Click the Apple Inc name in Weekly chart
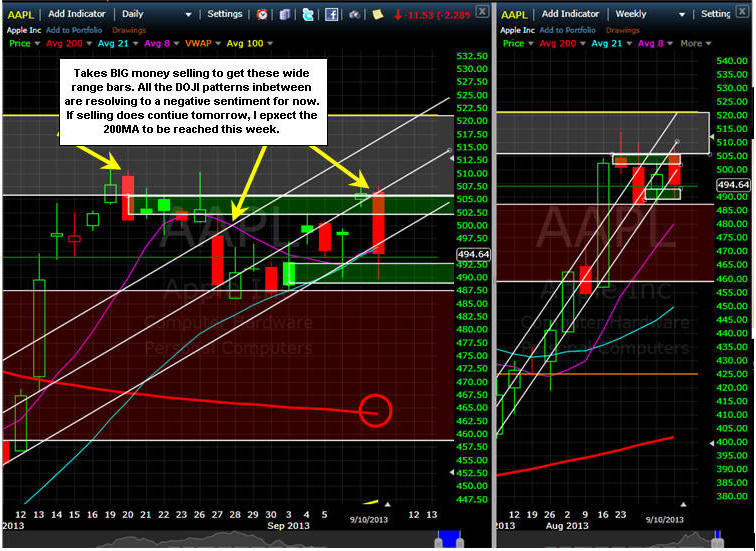This screenshot has height=551, width=756. [x=518, y=30]
